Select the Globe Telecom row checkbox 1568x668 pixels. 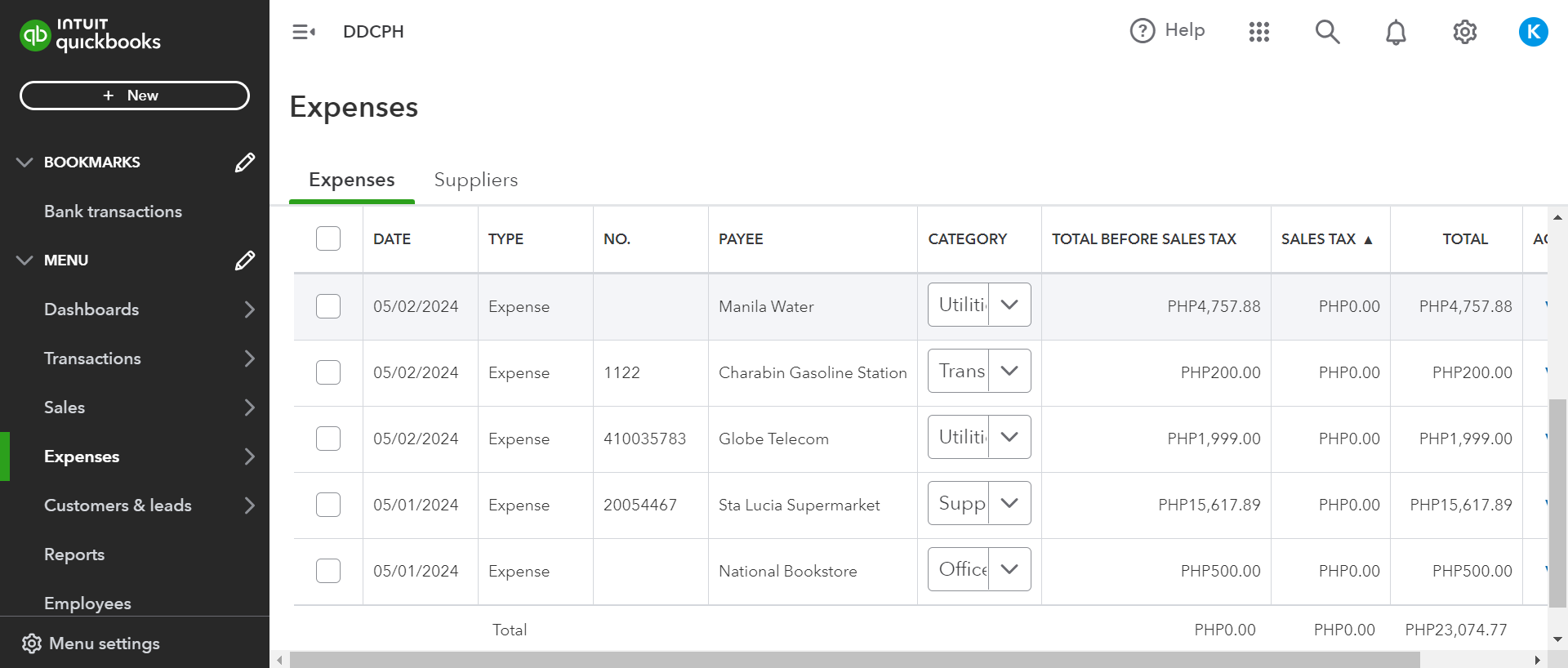click(x=328, y=439)
